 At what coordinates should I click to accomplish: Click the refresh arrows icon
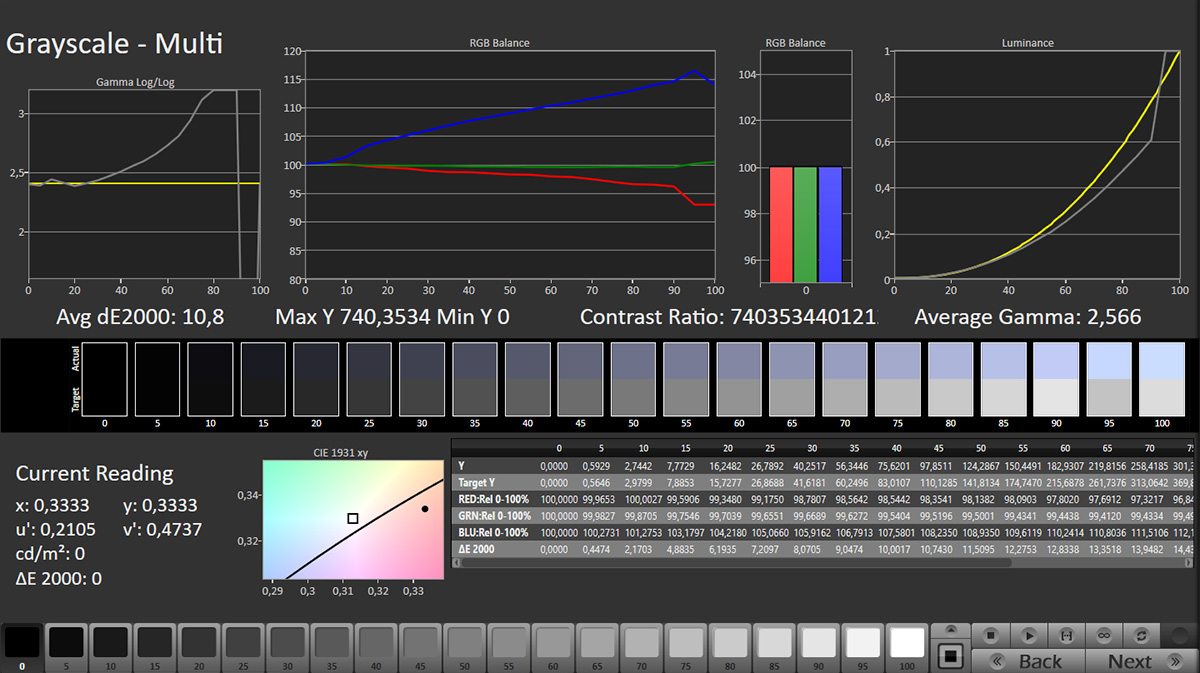coord(1142,634)
